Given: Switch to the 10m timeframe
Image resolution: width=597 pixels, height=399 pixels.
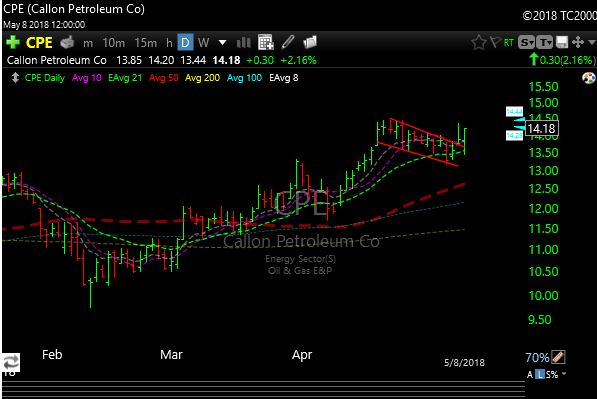Looking at the screenshot, I should [113, 43].
